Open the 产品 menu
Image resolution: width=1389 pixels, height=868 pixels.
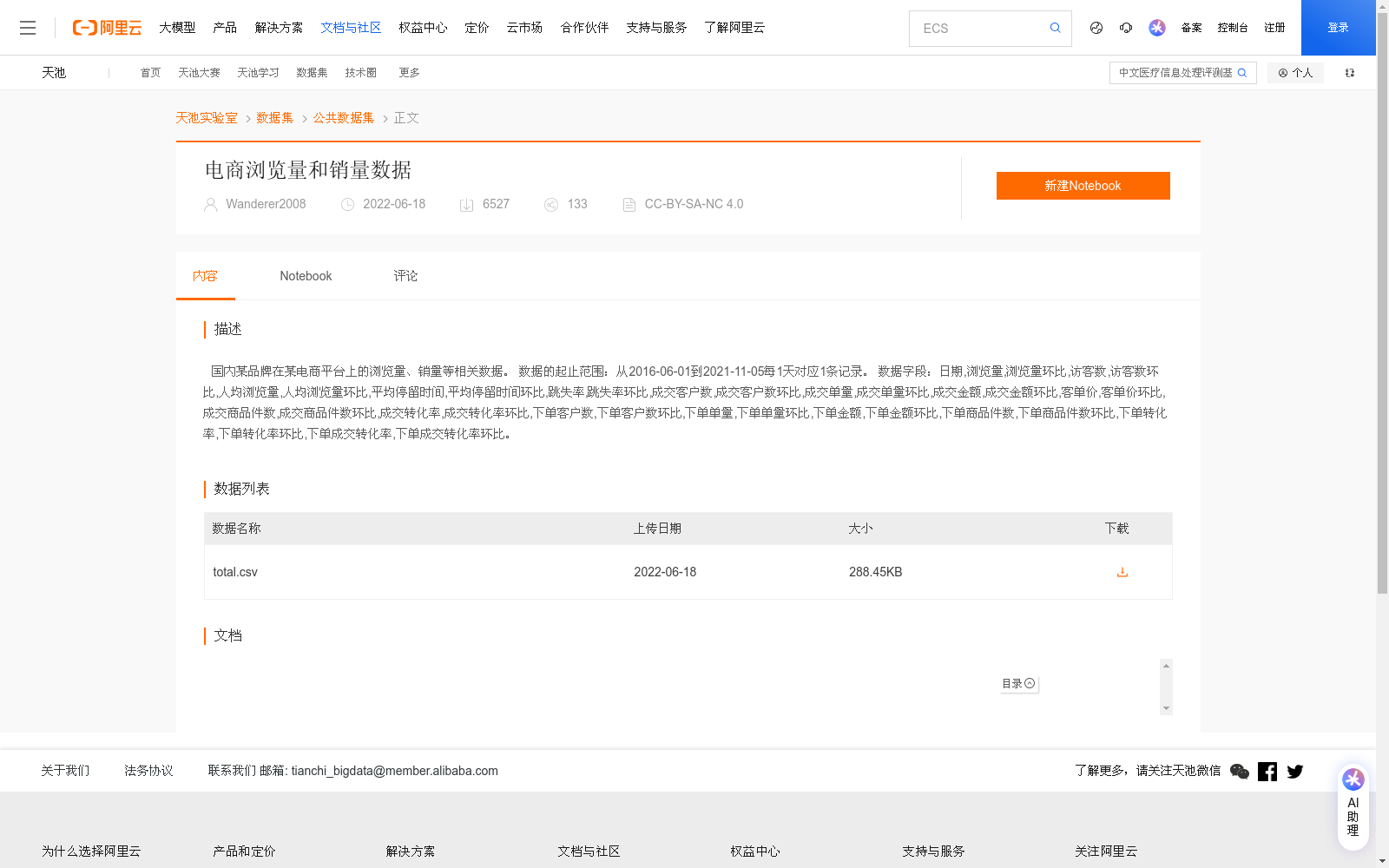pos(225,28)
